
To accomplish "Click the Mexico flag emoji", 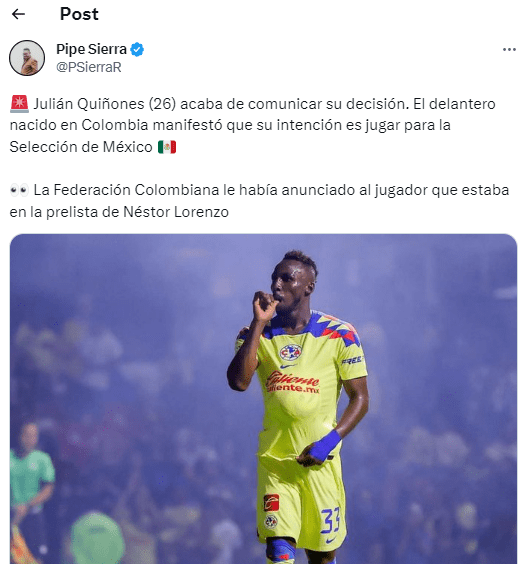I will click(x=167, y=147).
